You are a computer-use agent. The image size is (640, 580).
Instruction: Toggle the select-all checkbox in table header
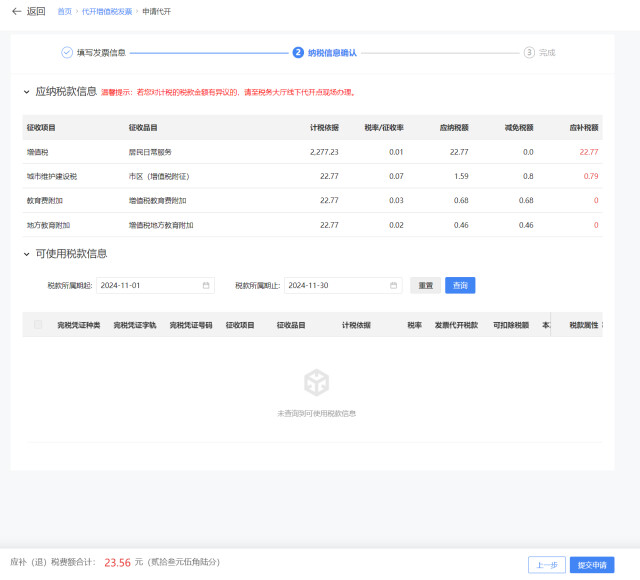38,325
